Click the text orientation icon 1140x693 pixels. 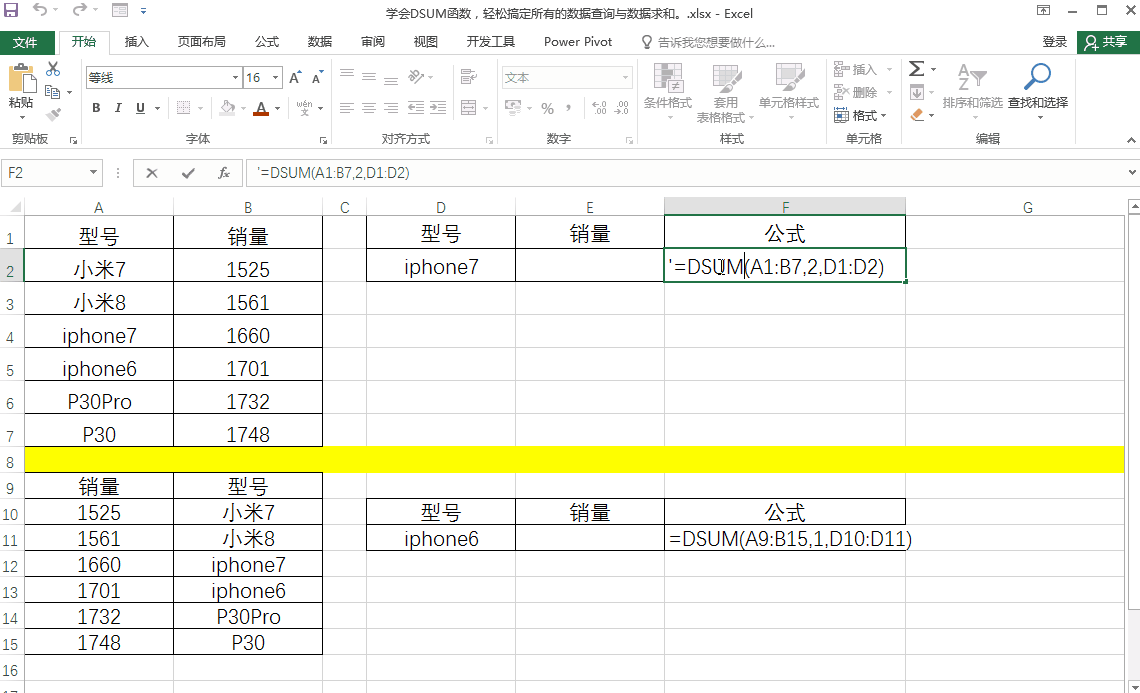pos(416,77)
